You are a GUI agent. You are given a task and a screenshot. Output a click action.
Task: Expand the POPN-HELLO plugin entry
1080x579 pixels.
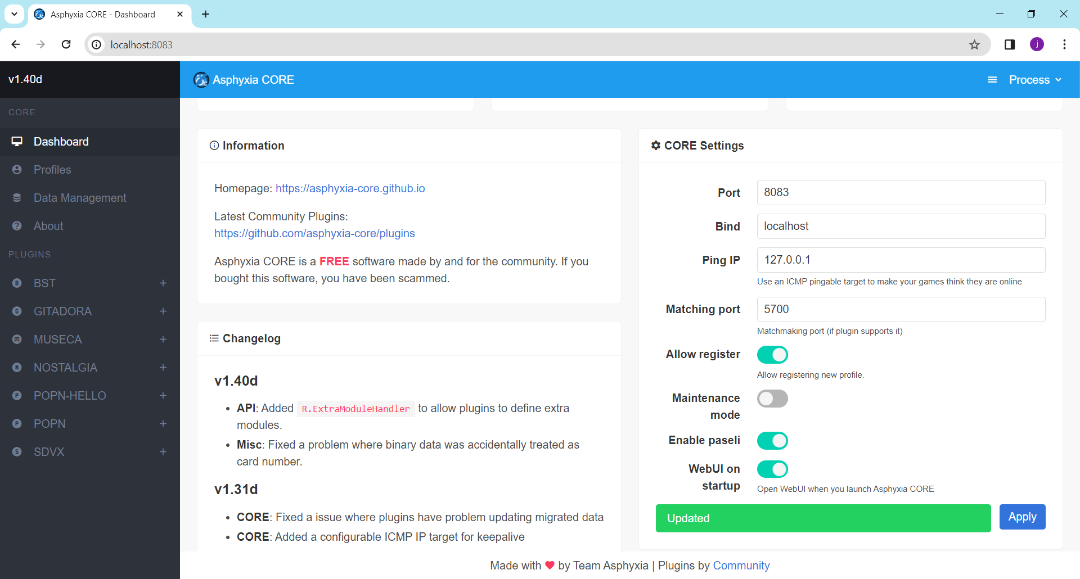tap(163, 395)
